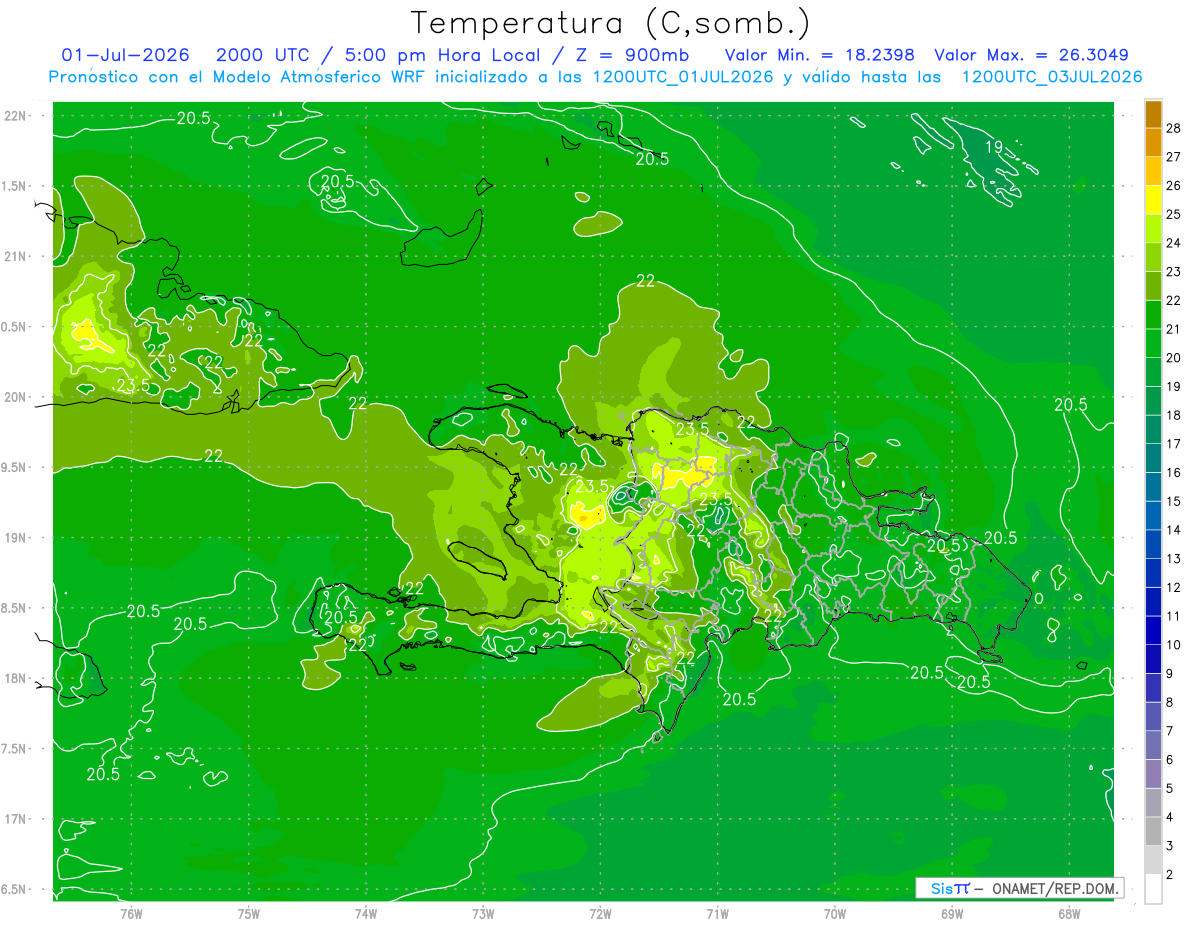Click the "72W" longitude axis label
This screenshot has height=927, width=1200.
pos(600,913)
